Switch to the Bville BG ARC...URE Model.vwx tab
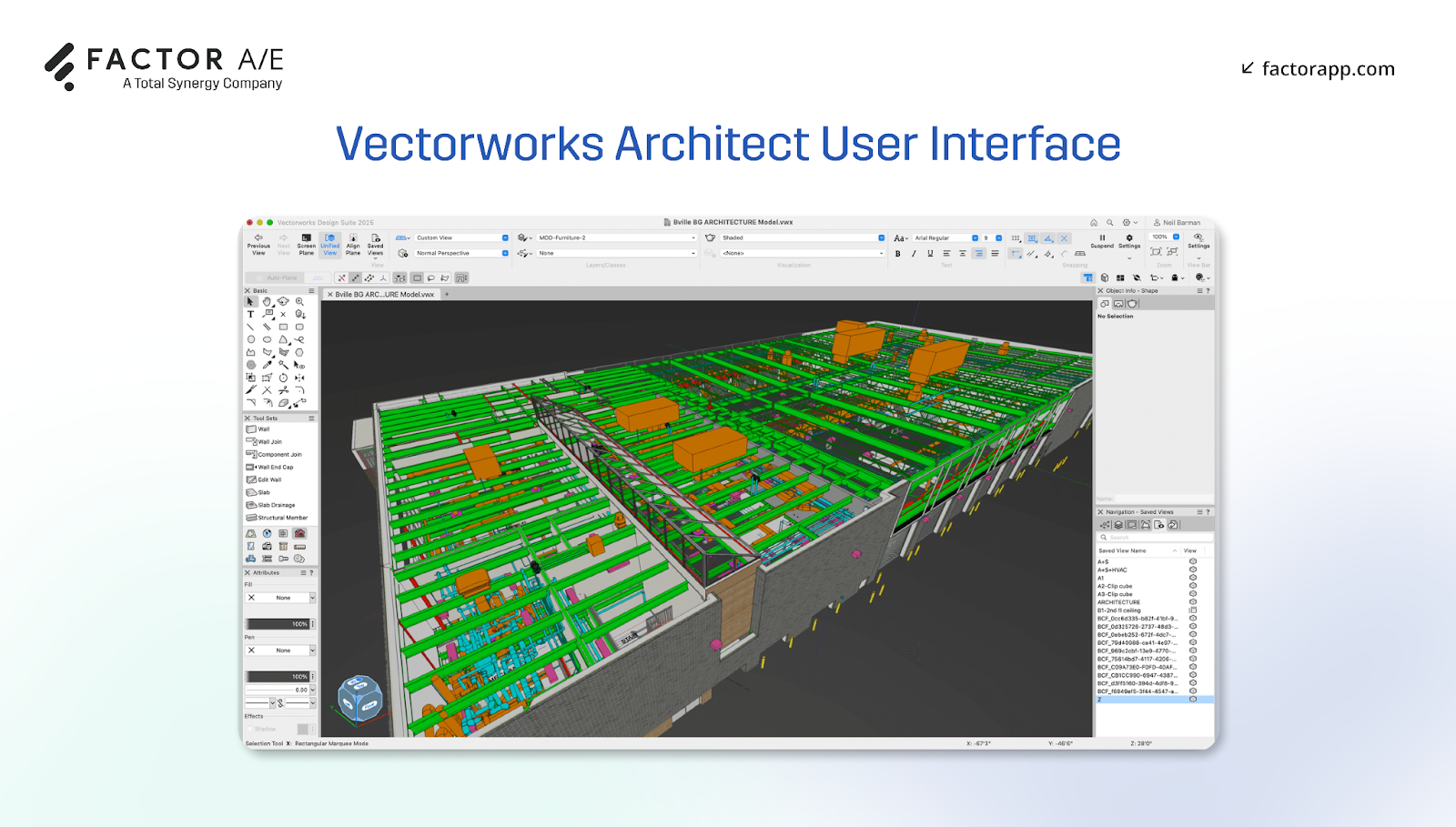This screenshot has width=1456, height=827. pyautogui.click(x=382, y=294)
